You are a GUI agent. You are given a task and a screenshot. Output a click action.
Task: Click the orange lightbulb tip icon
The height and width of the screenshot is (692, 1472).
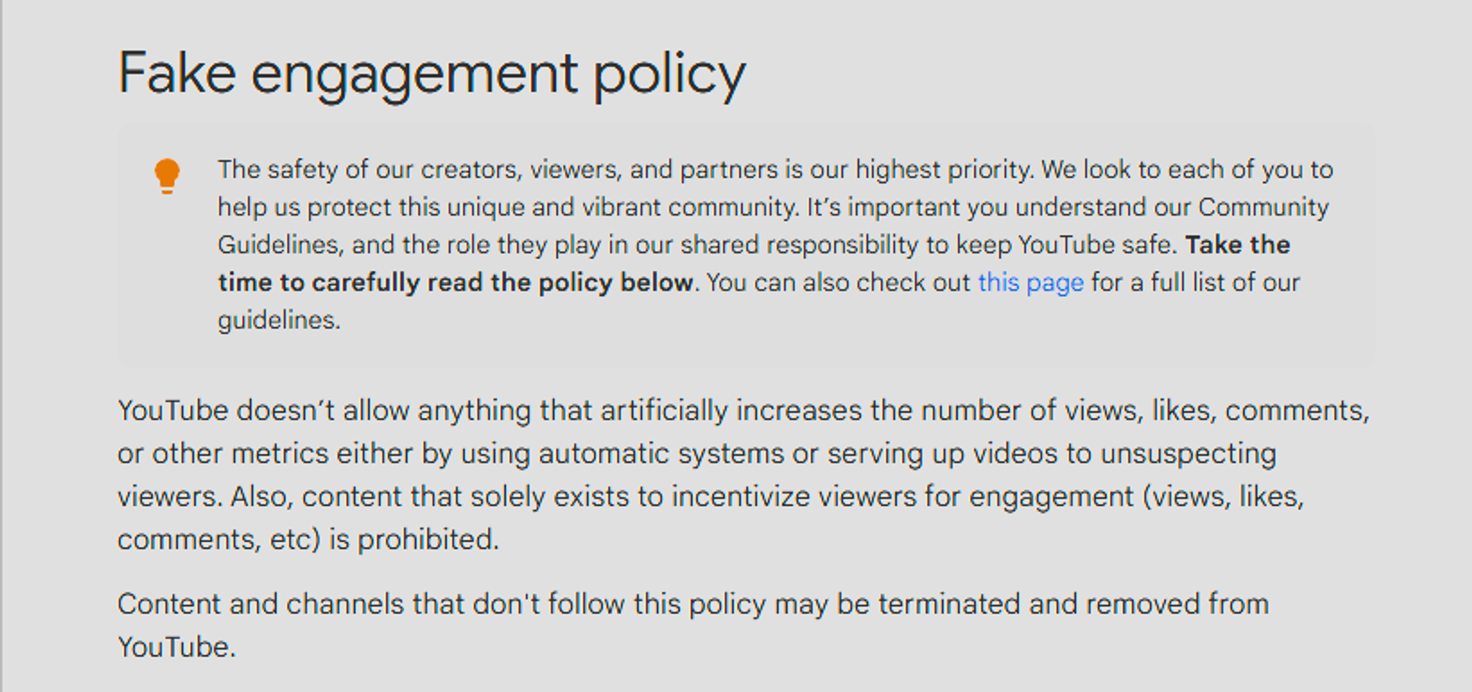pyautogui.click(x=167, y=173)
